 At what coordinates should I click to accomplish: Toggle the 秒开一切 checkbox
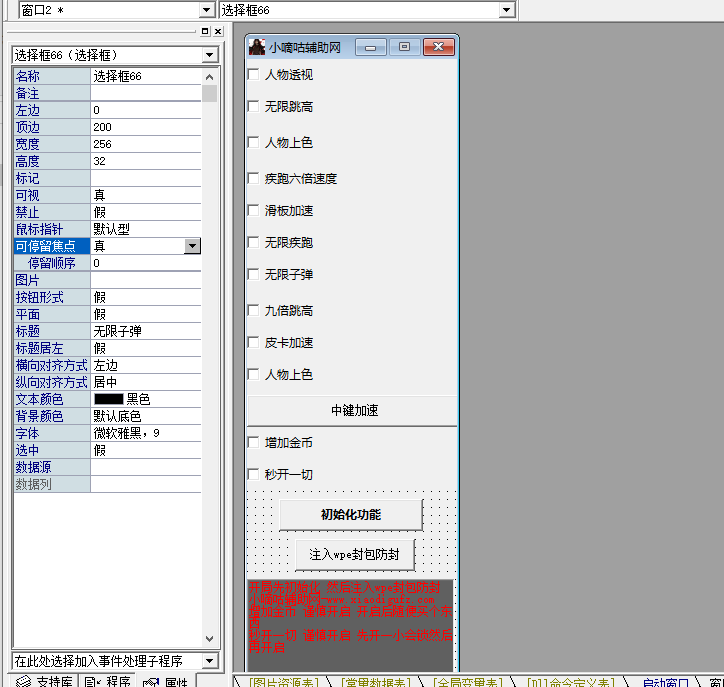point(254,475)
